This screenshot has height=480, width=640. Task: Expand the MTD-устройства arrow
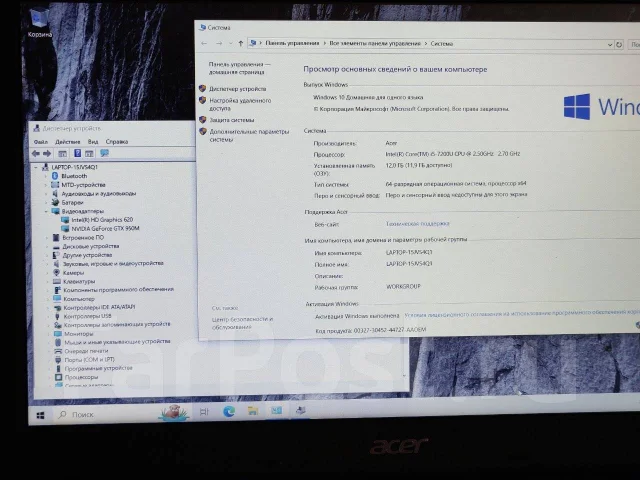pyautogui.click(x=45, y=185)
